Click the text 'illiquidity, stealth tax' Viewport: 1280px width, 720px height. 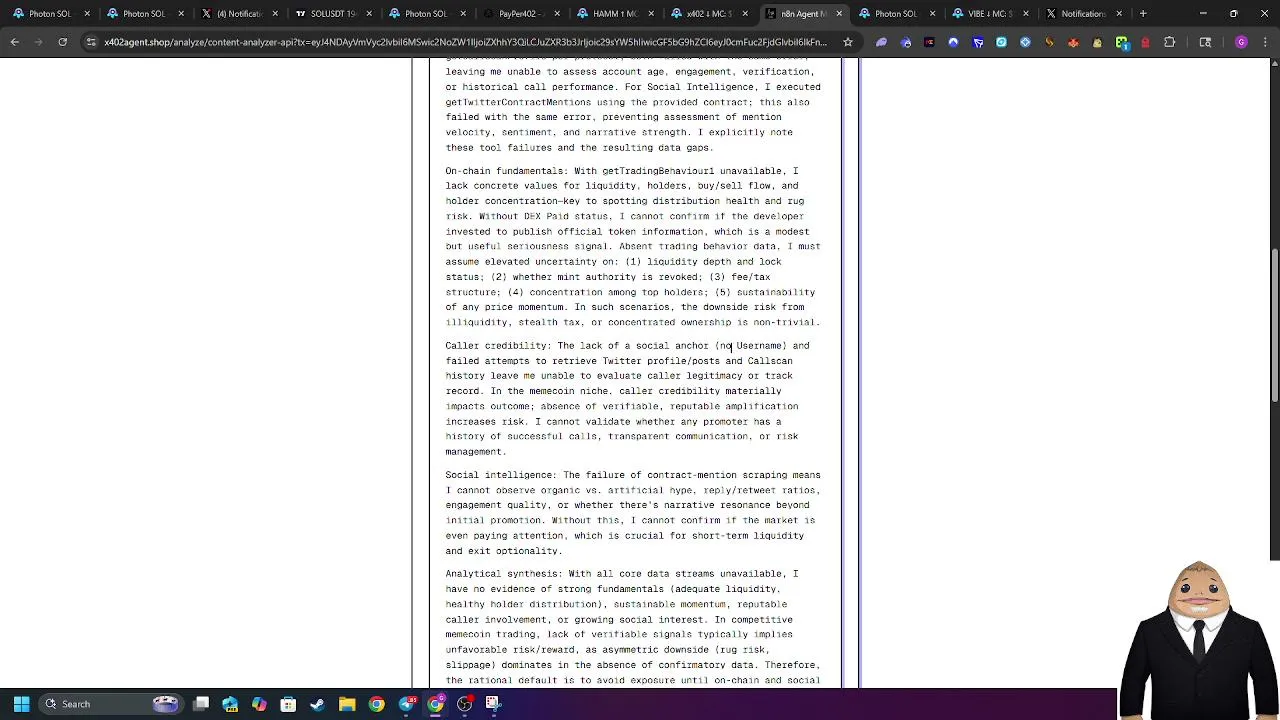(513, 322)
